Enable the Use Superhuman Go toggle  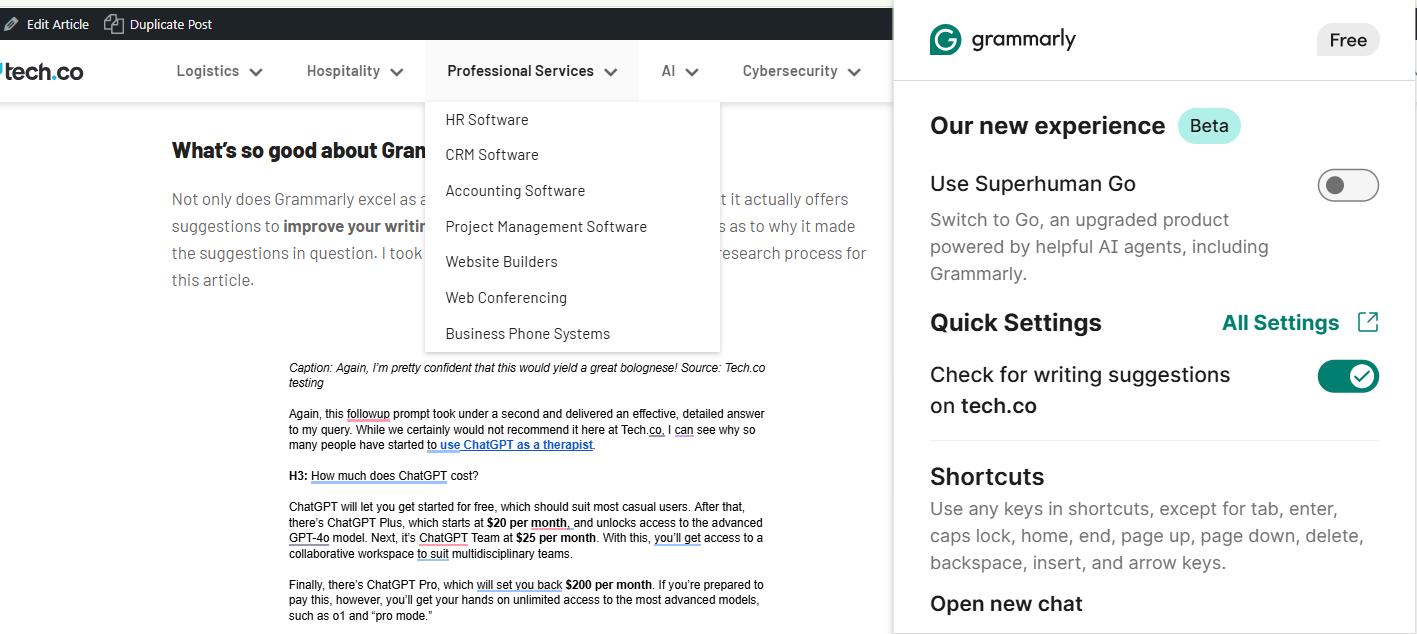tap(1348, 185)
